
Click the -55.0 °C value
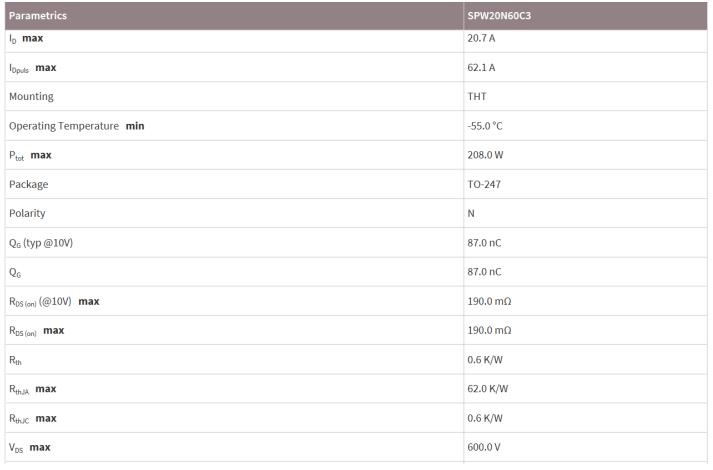click(x=486, y=126)
